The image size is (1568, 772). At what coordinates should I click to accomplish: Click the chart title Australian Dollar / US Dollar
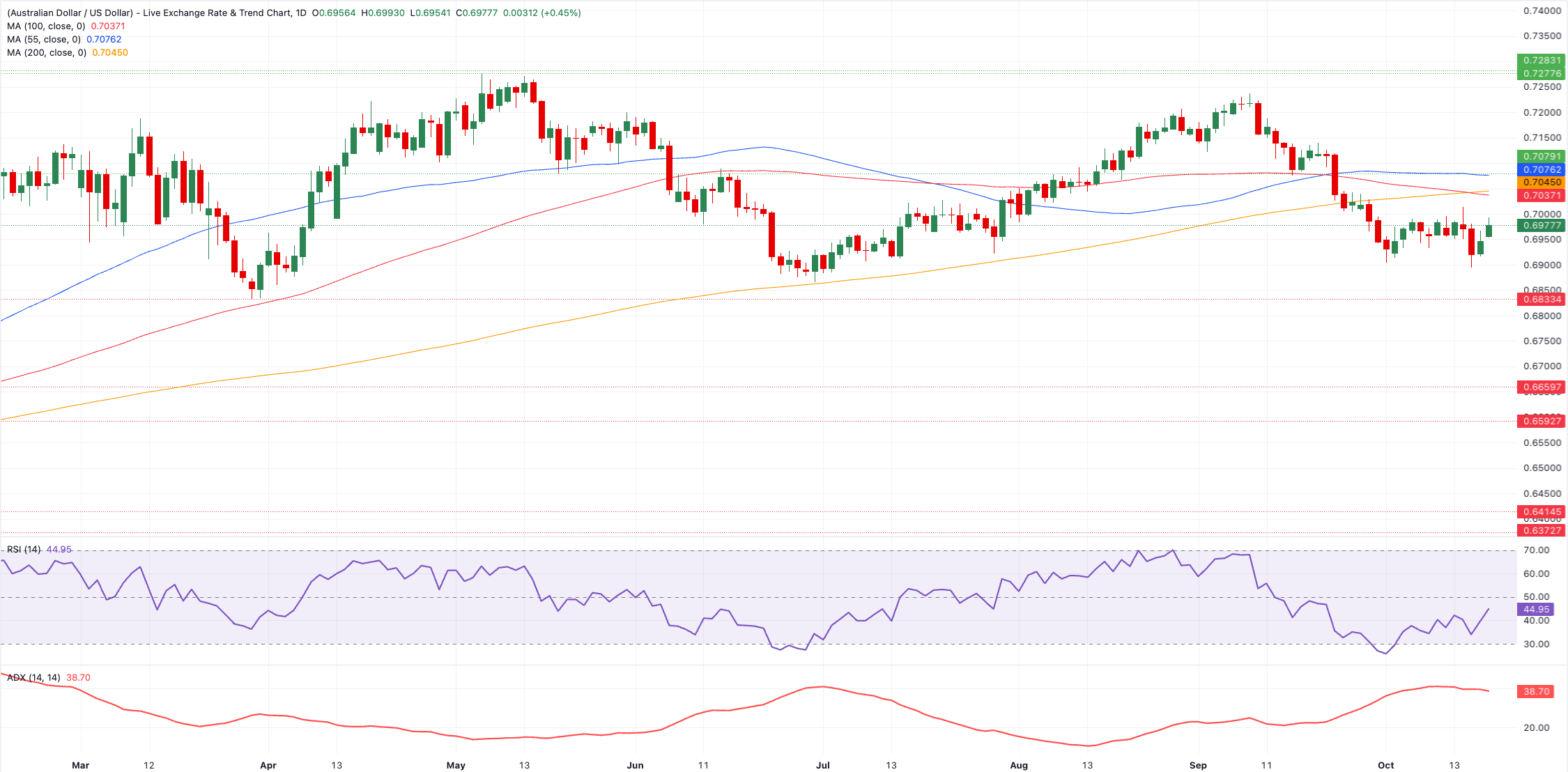click(70, 13)
